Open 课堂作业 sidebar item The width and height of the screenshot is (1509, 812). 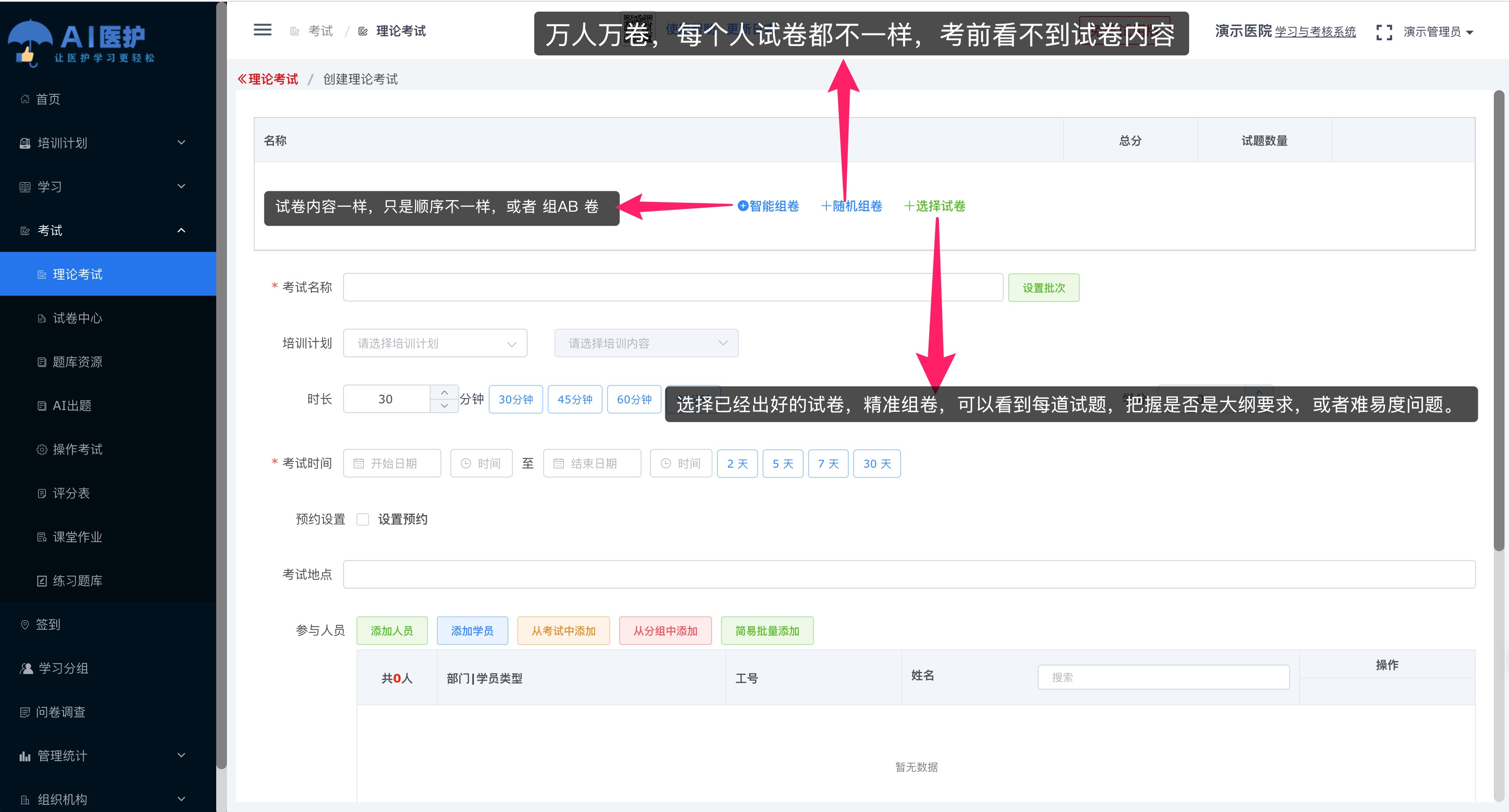click(109, 537)
